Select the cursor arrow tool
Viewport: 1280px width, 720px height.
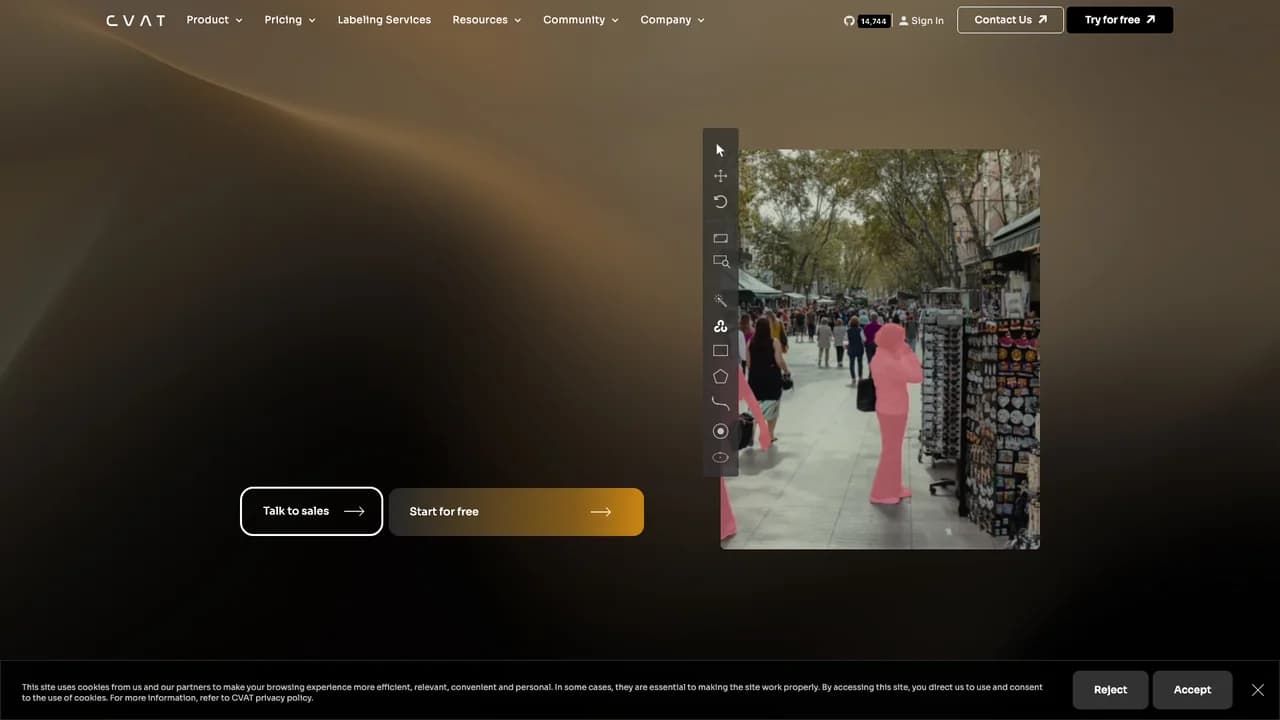[x=720, y=150]
